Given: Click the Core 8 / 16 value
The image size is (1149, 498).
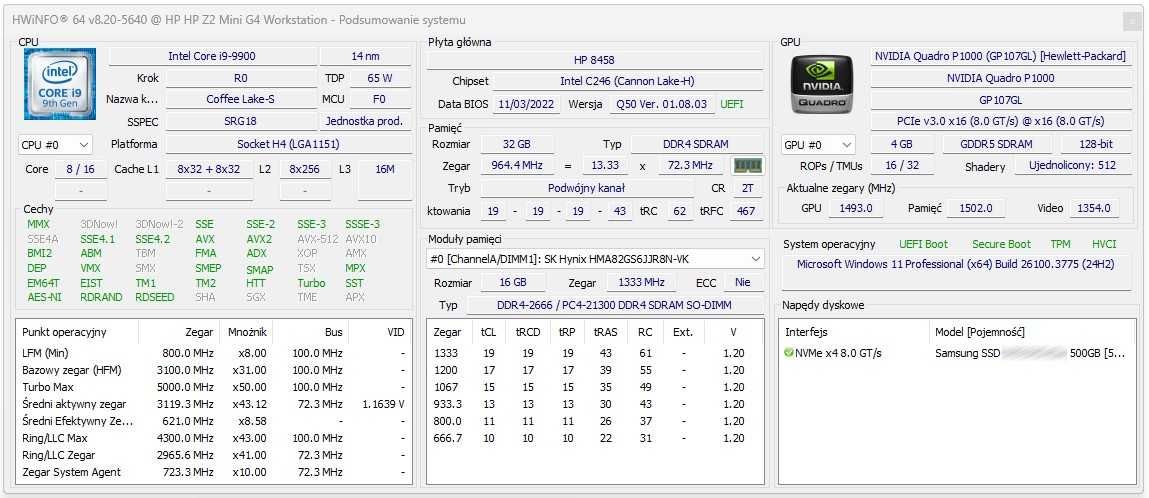Looking at the screenshot, I should coord(80,169).
